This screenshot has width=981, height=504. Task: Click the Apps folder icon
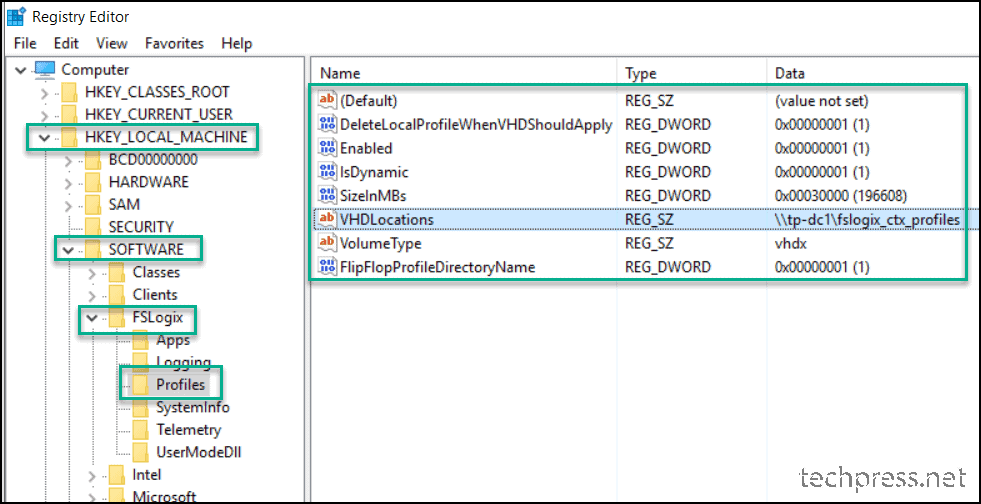pyautogui.click(x=141, y=340)
